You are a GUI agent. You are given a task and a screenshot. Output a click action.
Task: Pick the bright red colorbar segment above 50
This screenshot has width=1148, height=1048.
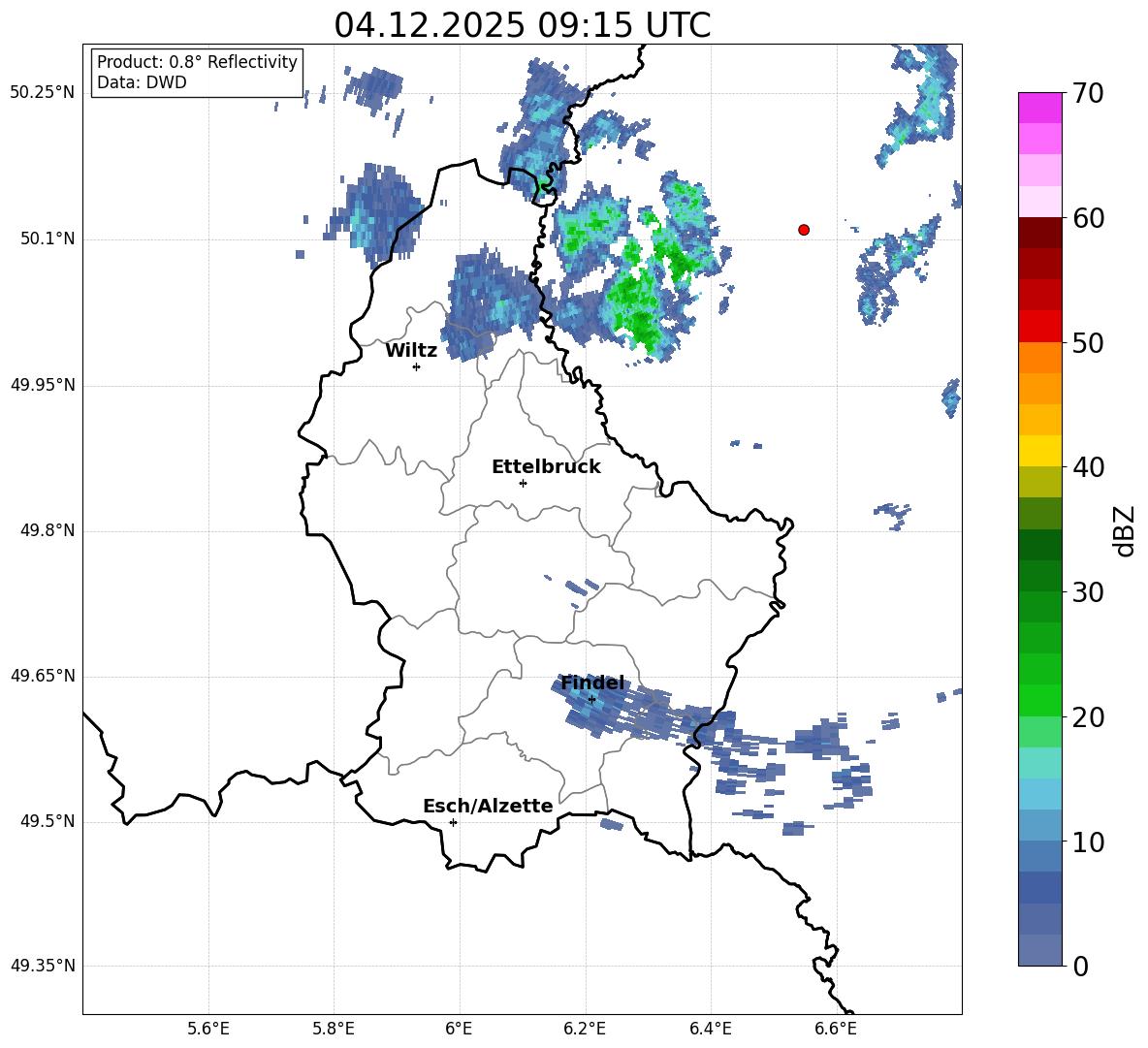1040,327
